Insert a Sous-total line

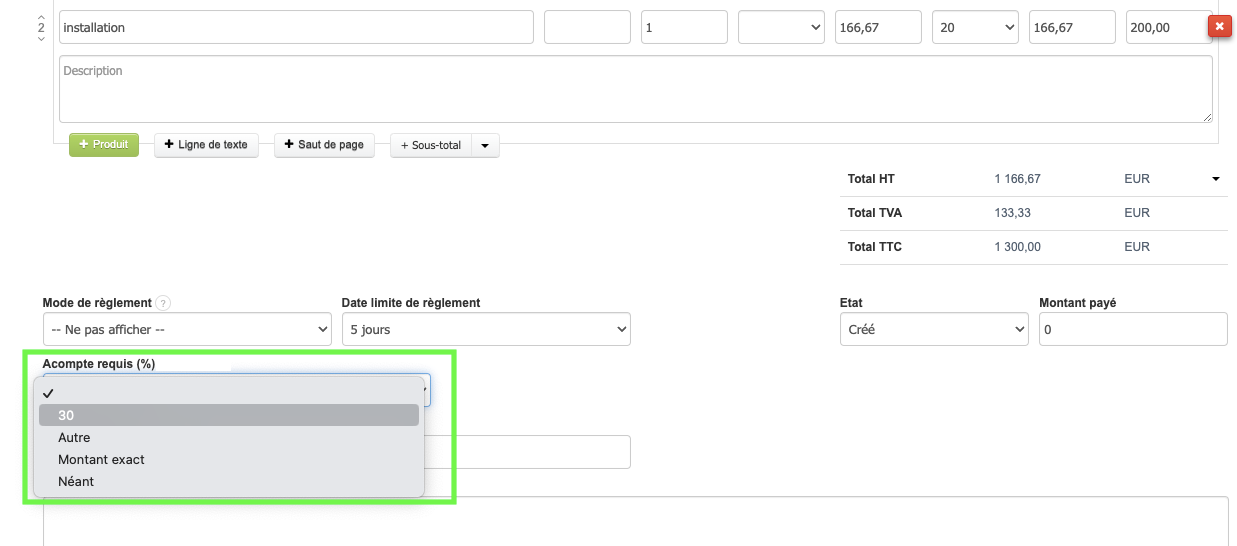tap(431, 146)
